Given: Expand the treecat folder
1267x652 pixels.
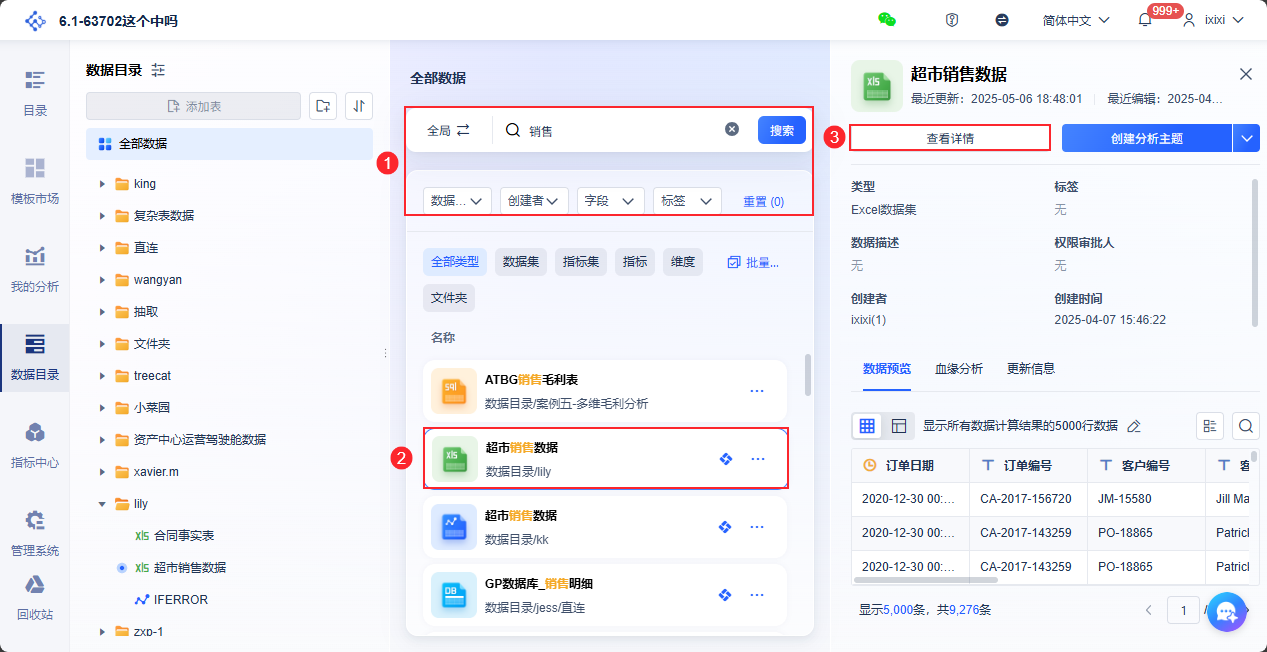Looking at the screenshot, I should pos(103,376).
